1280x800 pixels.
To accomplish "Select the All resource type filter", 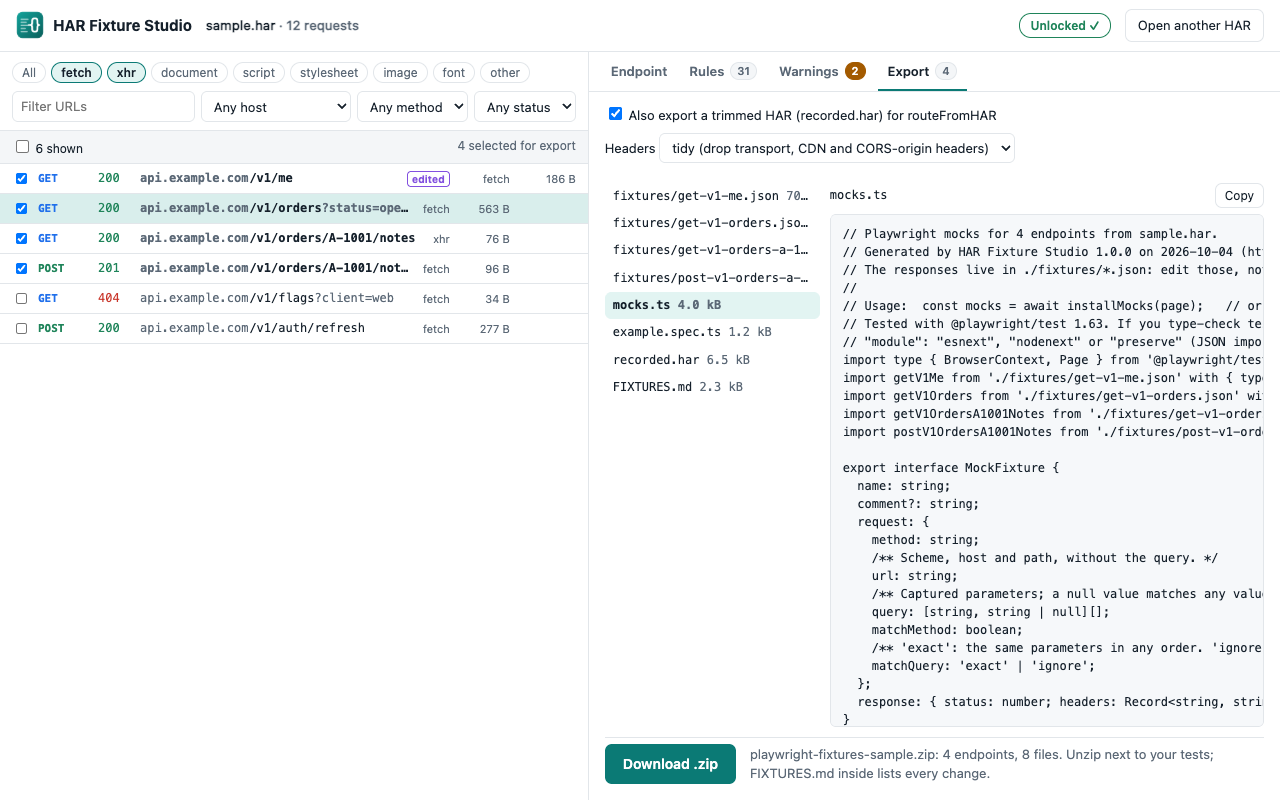I will click(29, 72).
